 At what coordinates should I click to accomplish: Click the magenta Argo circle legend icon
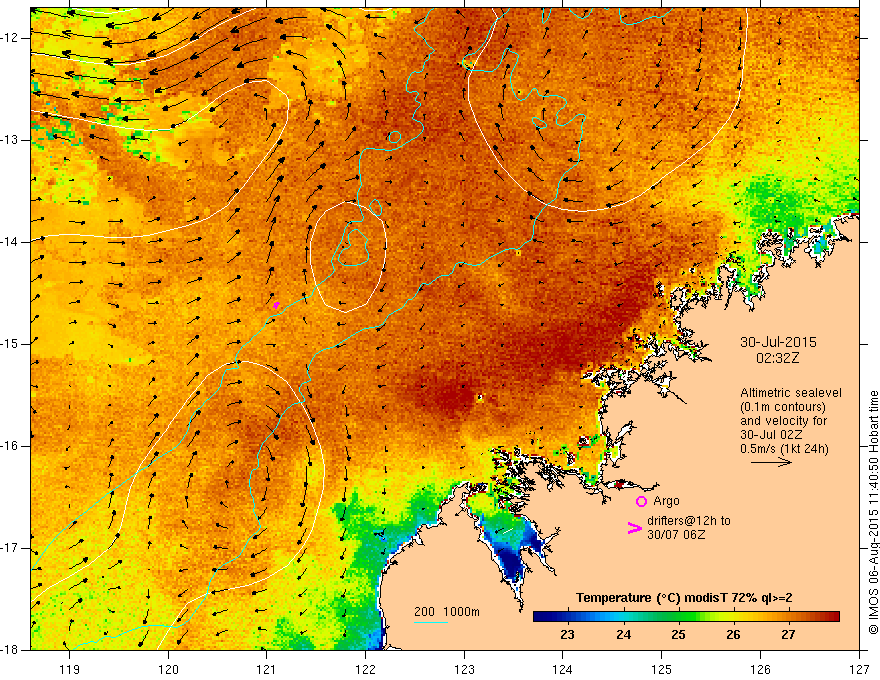(x=641, y=502)
